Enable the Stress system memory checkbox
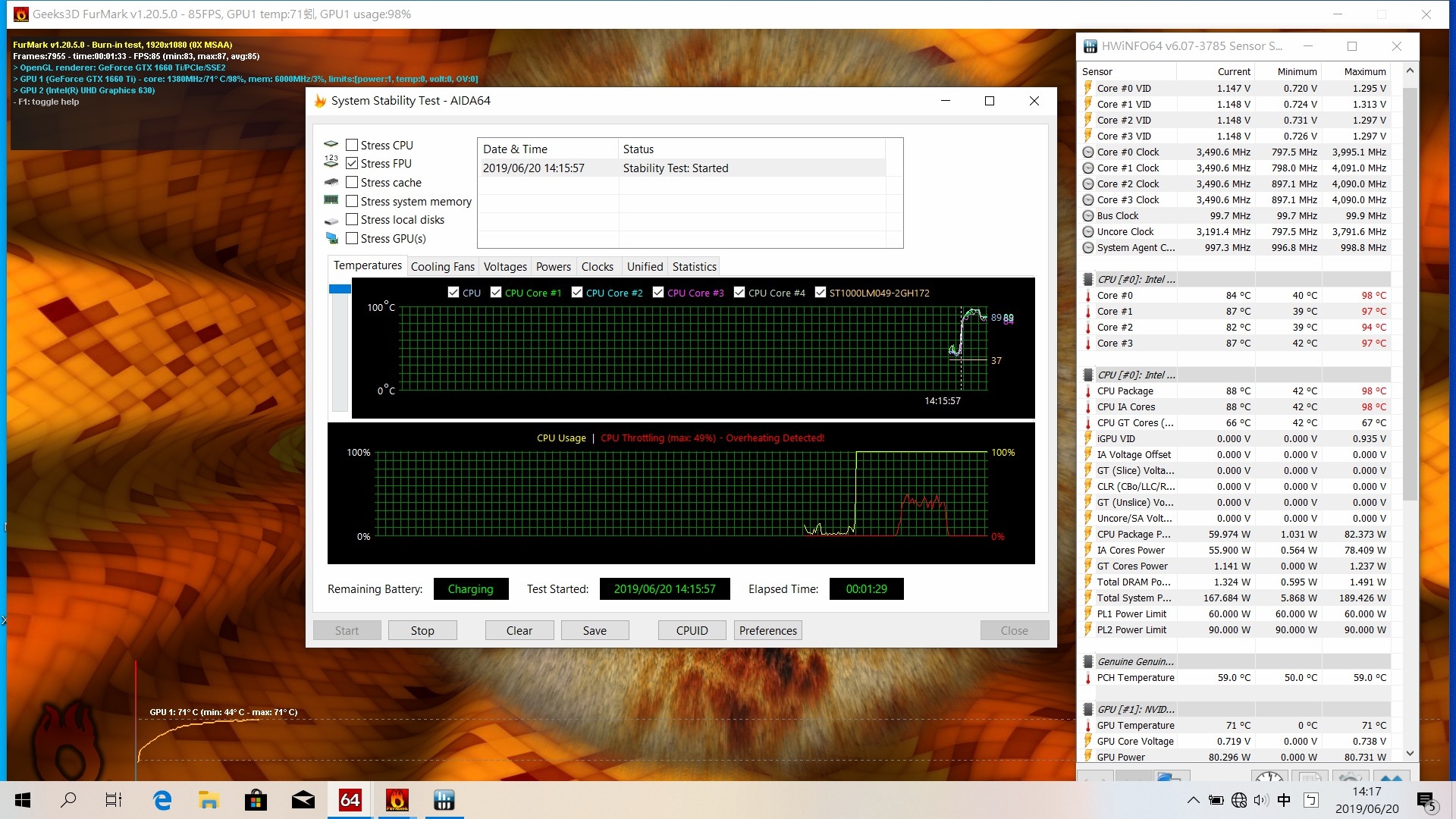The image size is (1456, 819). (x=352, y=201)
